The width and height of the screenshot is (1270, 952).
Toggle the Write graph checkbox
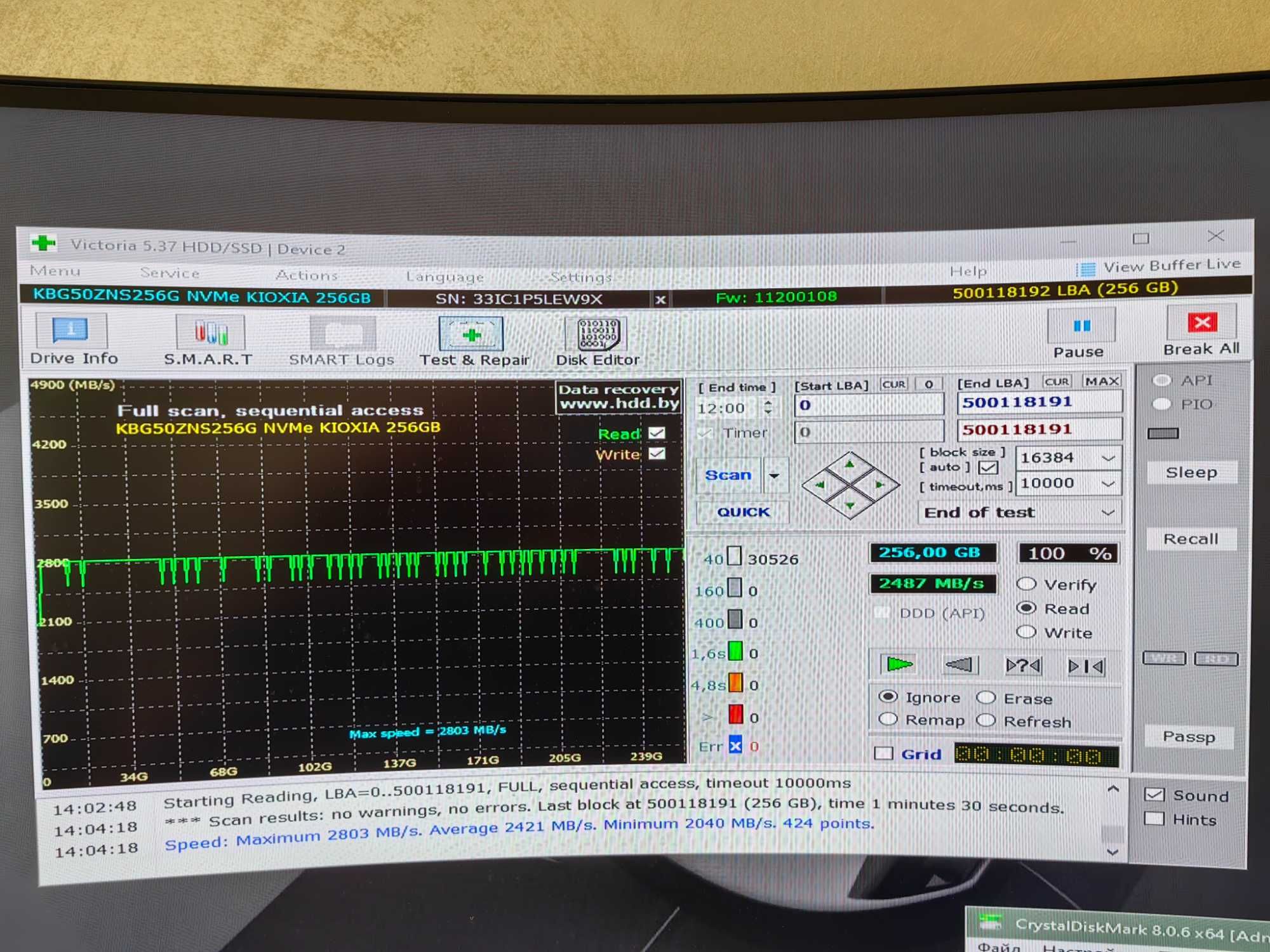click(657, 454)
